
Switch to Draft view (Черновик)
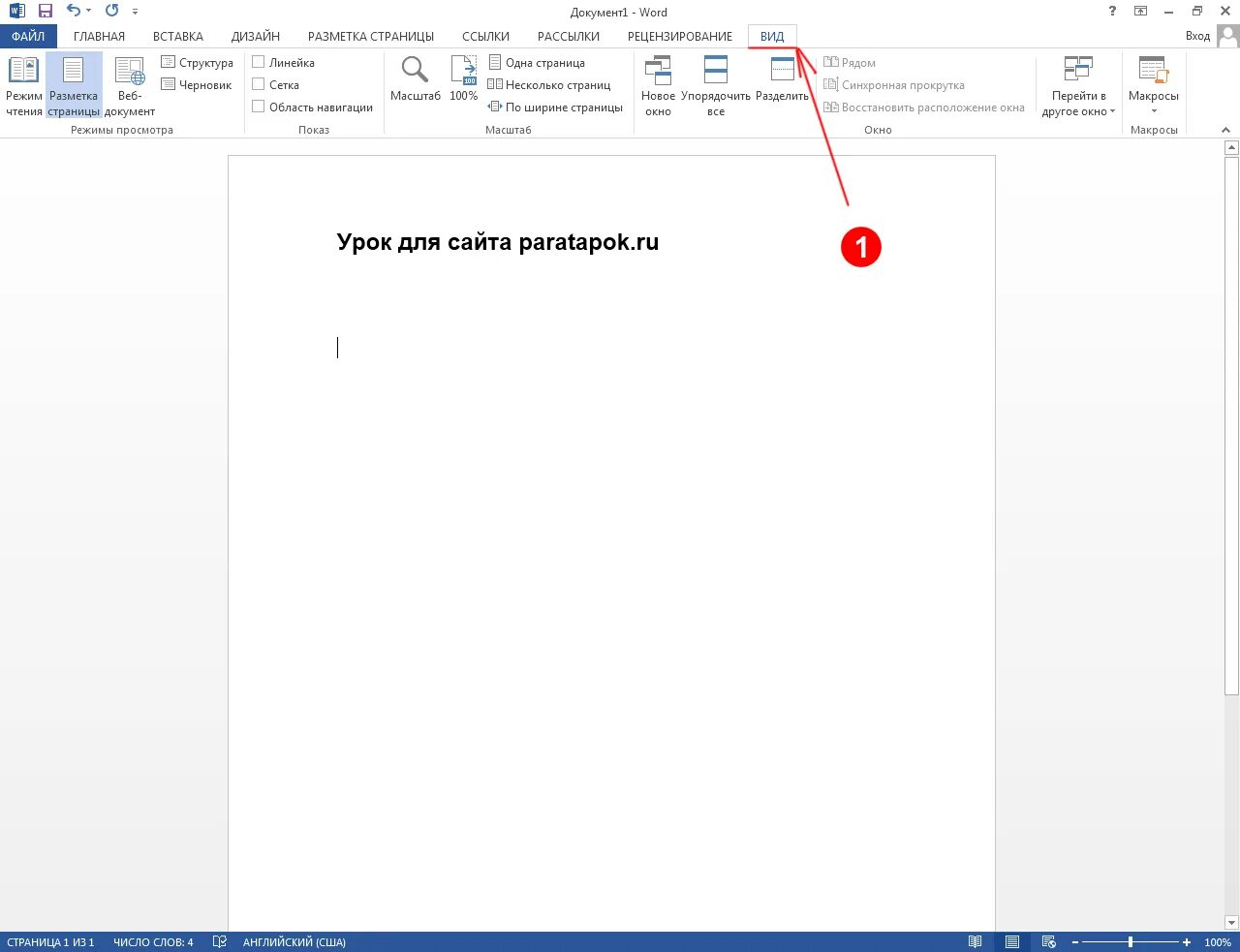tap(197, 85)
